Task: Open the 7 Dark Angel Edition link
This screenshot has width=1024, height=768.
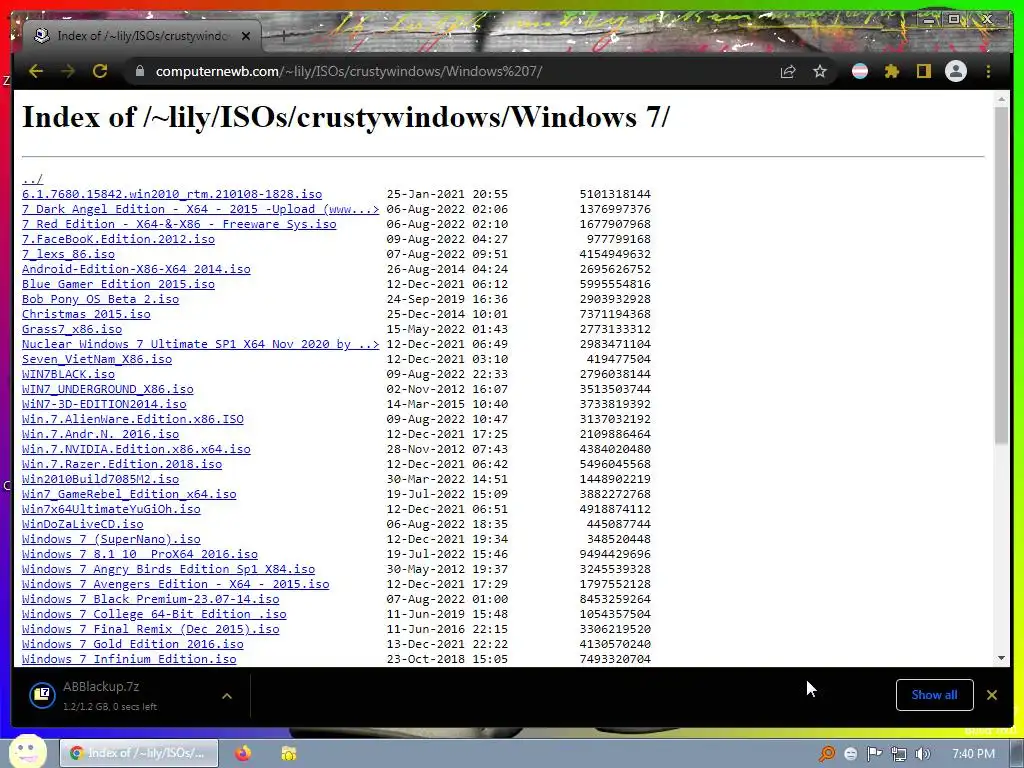Action: tap(200, 209)
